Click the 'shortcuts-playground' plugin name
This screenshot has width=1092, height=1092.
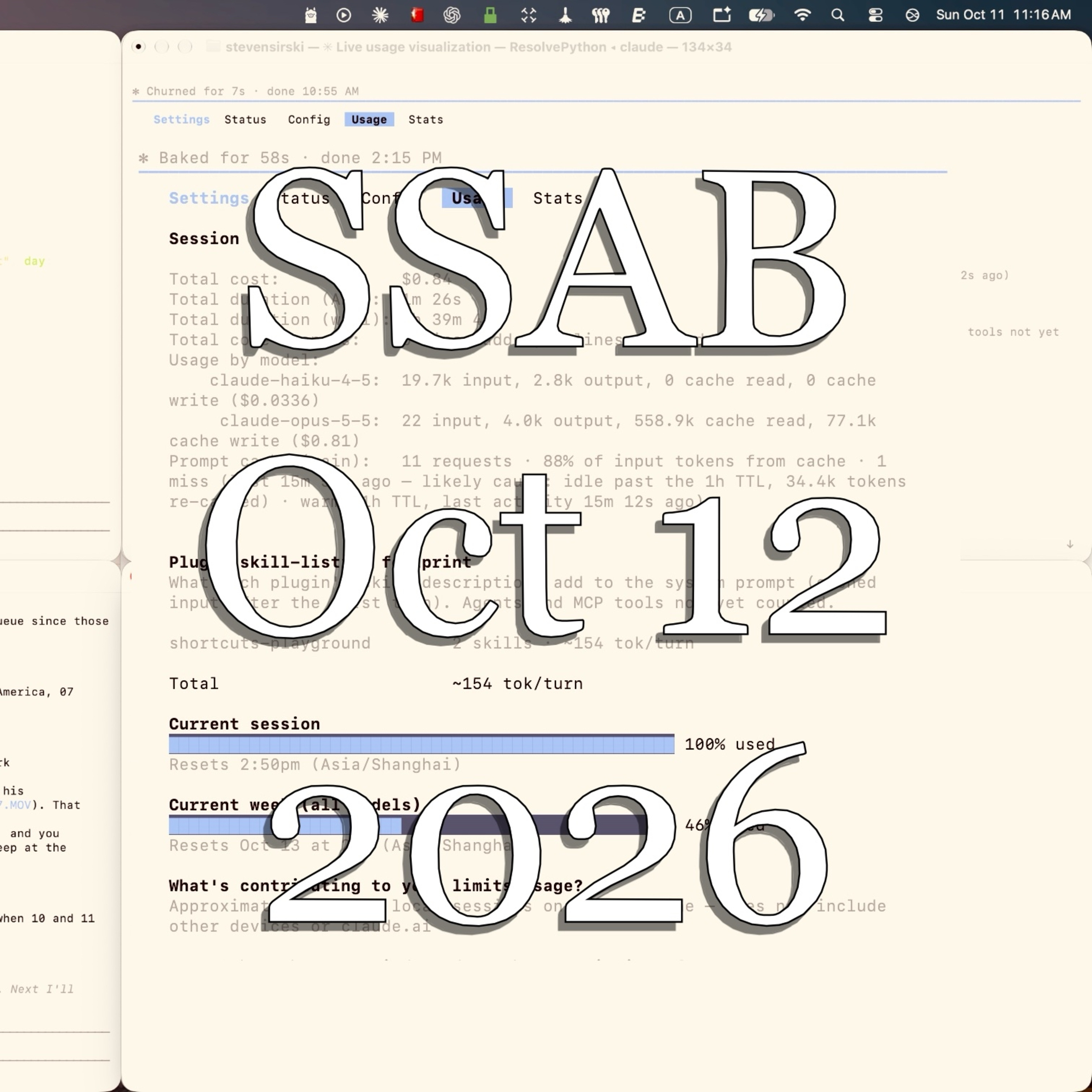tap(270, 643)
